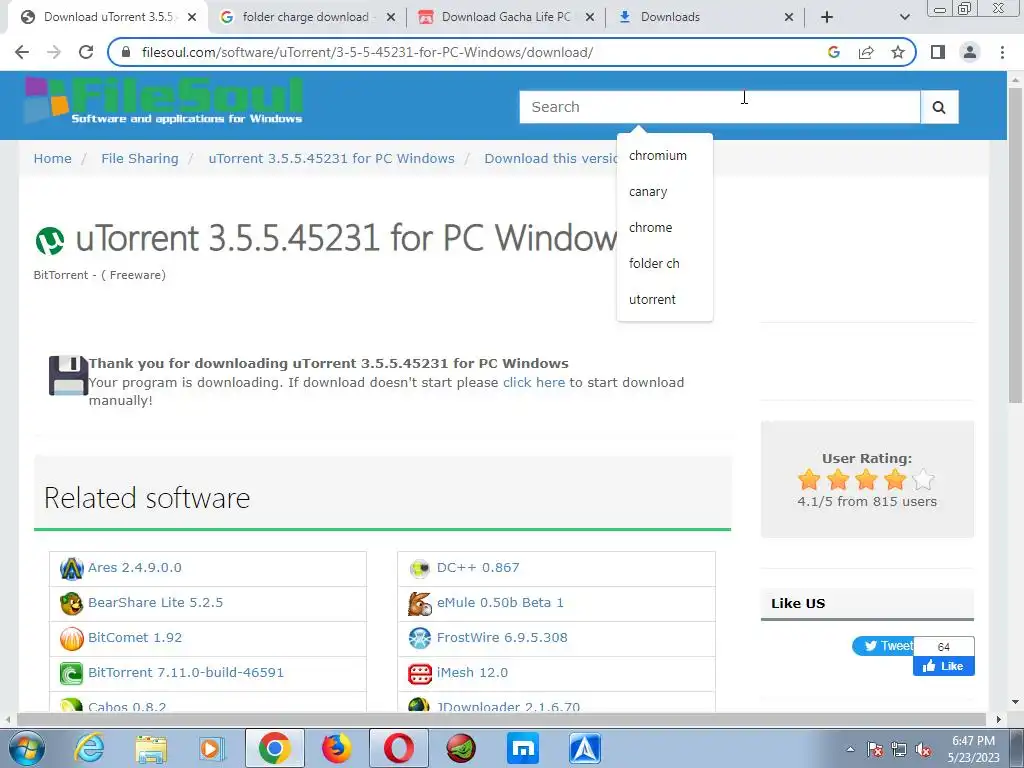This screenshot has width=1024, height=768.
Task: Open the Windows Start button
Action: [x=26, y=748]
